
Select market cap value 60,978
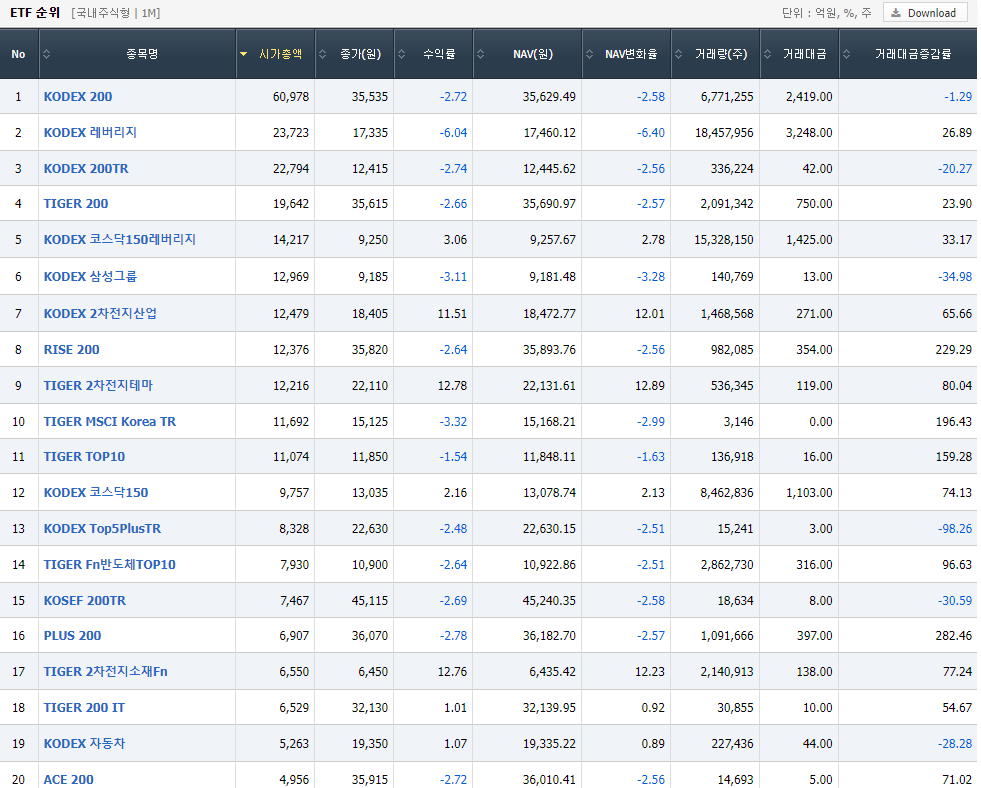[x=291, y=97]
